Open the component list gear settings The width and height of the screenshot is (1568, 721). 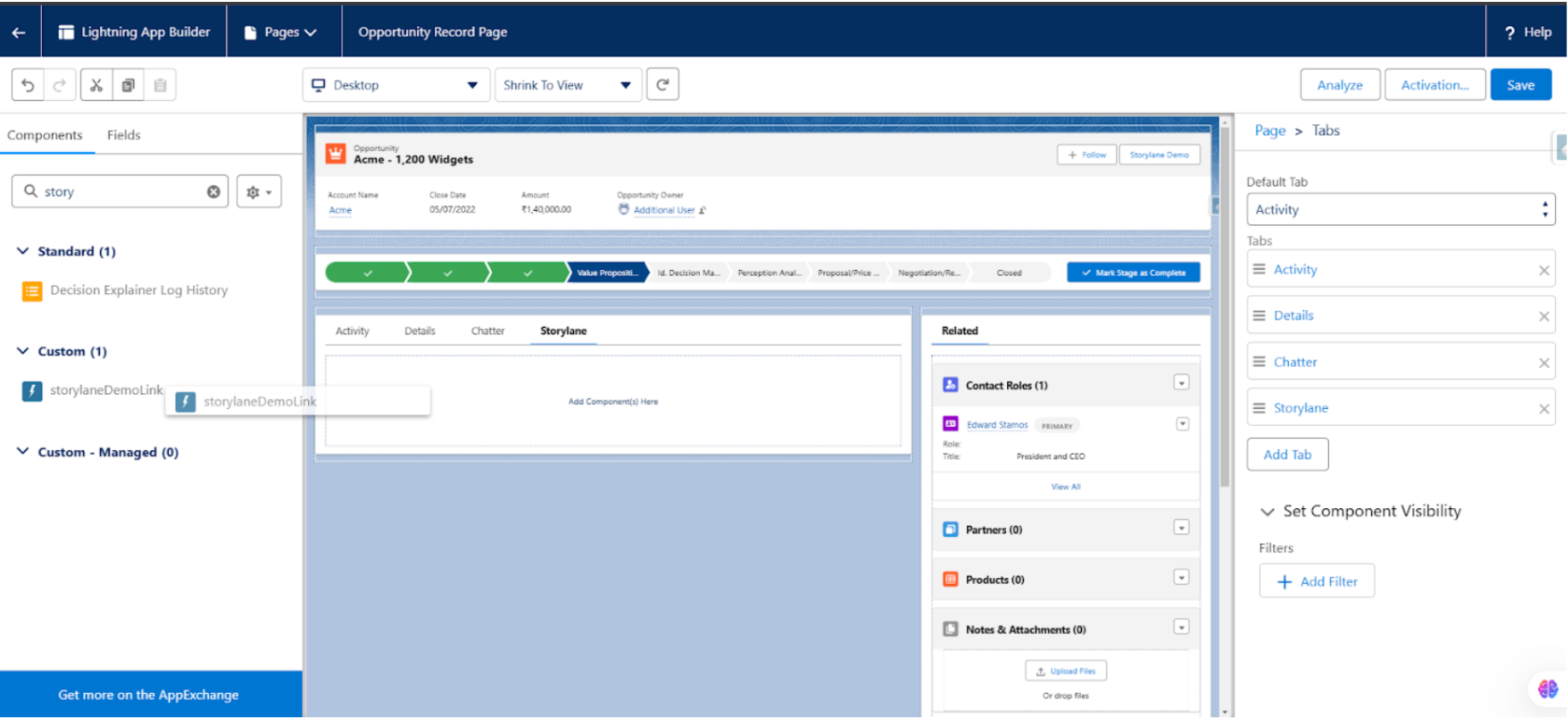click(x=259, y=191)
